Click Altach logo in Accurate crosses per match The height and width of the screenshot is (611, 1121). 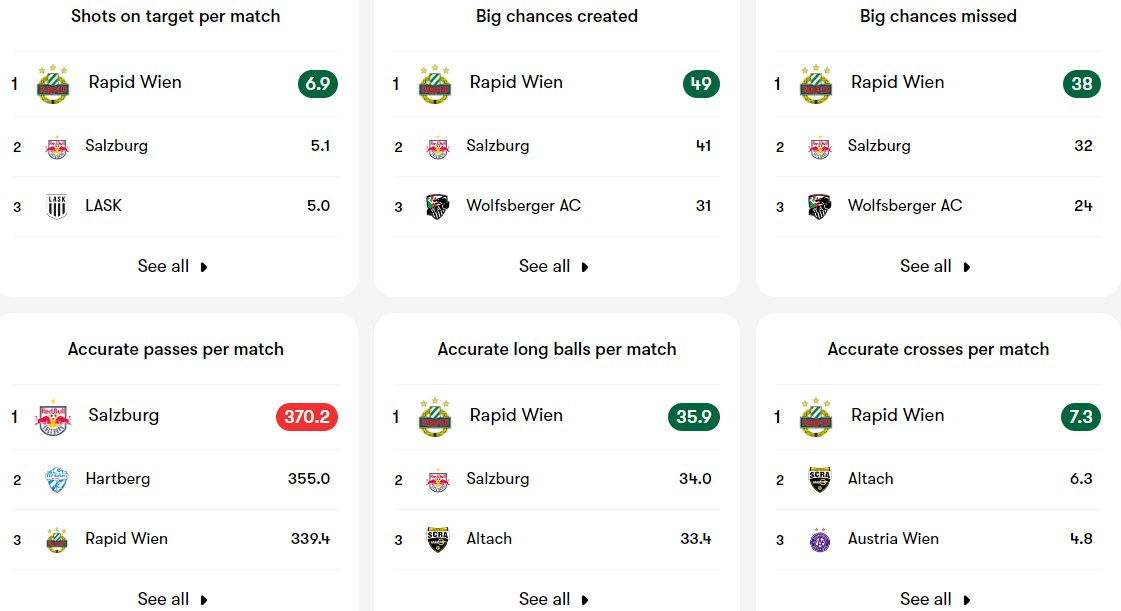tap(819, 480)
